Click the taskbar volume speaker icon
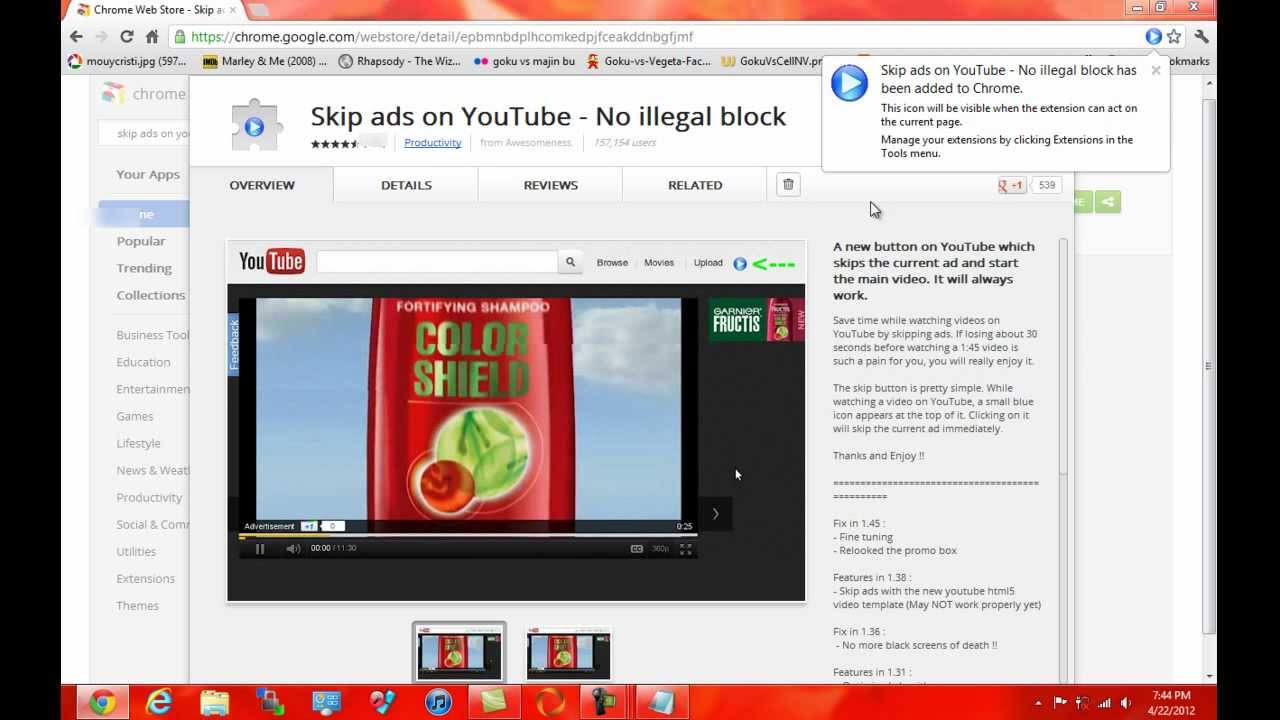The image size is (1280, 720). [x=1127, y=703]
